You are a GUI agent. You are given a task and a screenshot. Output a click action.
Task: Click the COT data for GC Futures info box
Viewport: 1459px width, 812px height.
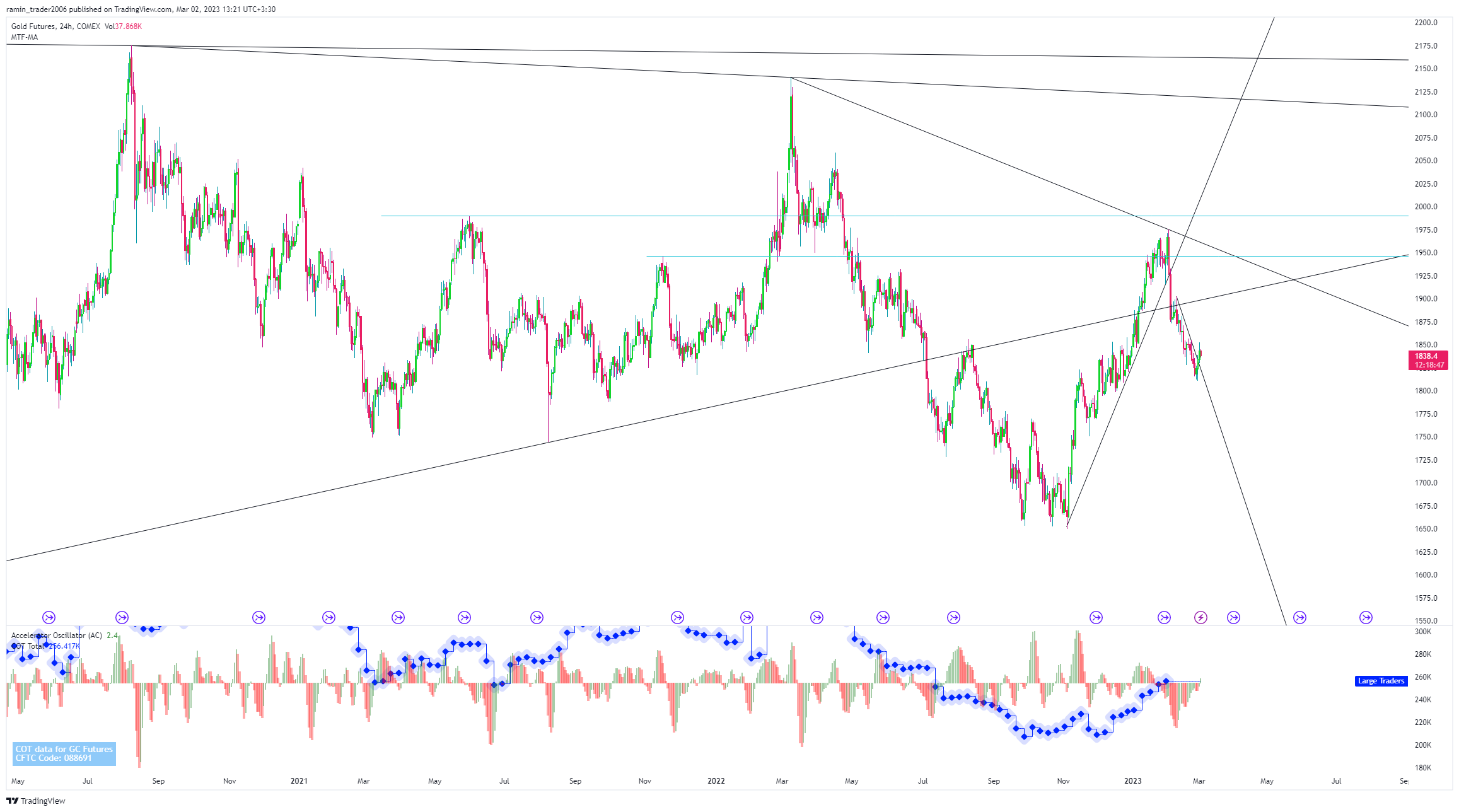tap(64, 753)
